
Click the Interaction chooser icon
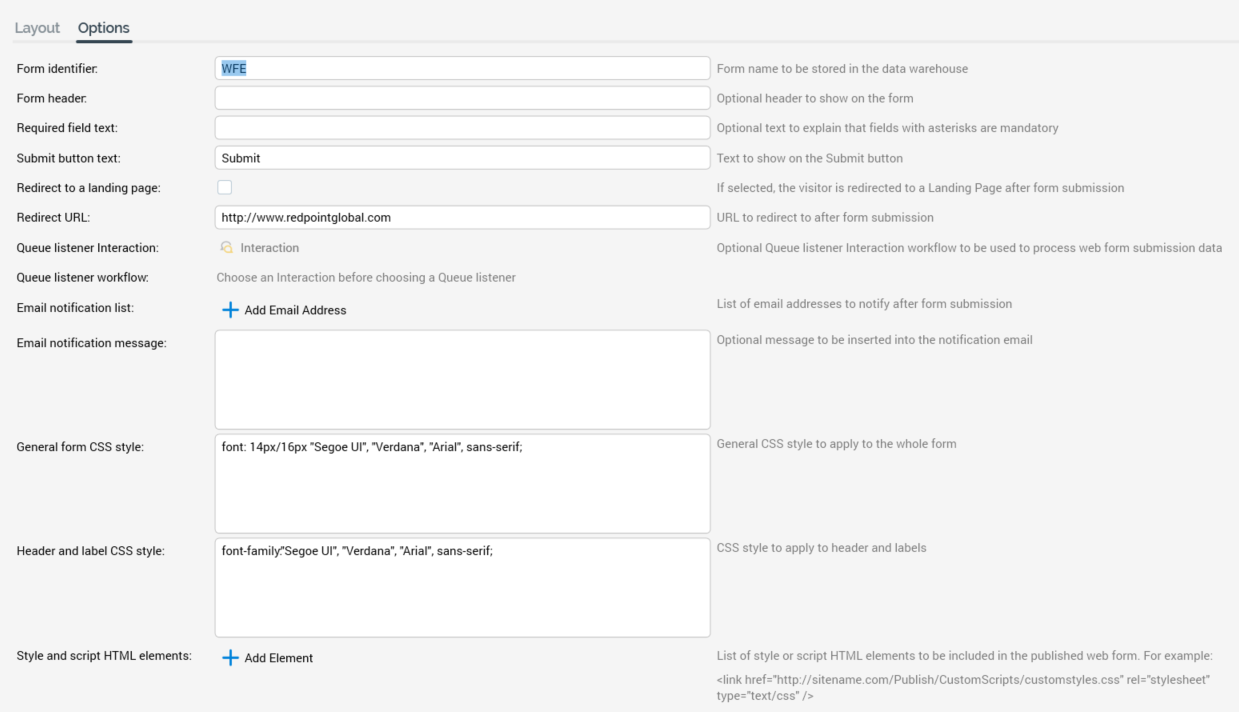tap(227, 248)
